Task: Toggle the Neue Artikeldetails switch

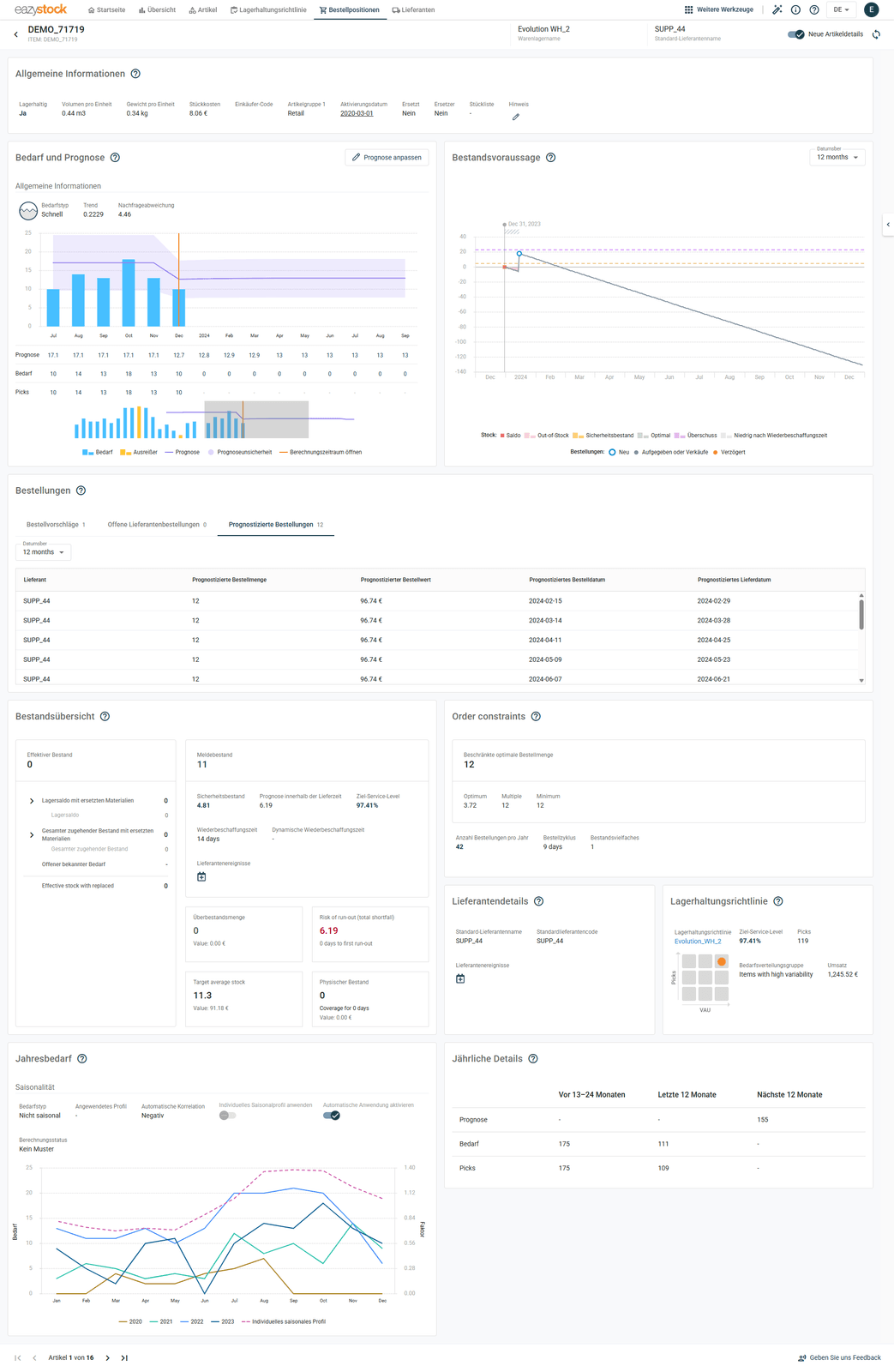Action: point(795,34)
